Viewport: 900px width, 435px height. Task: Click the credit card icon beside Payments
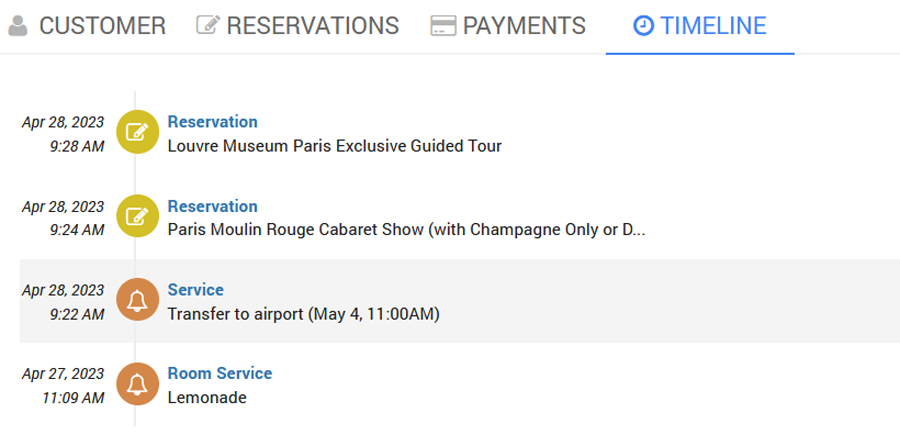[442, 26]
